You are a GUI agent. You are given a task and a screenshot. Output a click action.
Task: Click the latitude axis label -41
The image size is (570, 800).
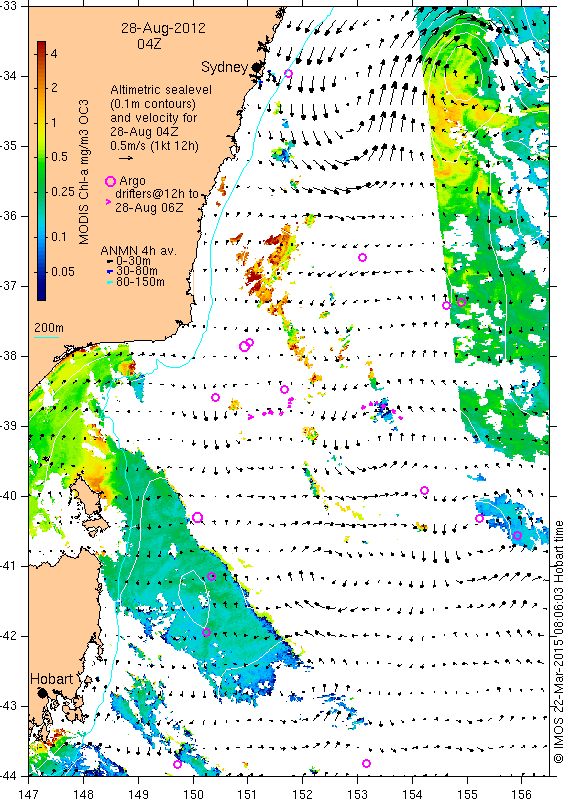coord(9,566)
